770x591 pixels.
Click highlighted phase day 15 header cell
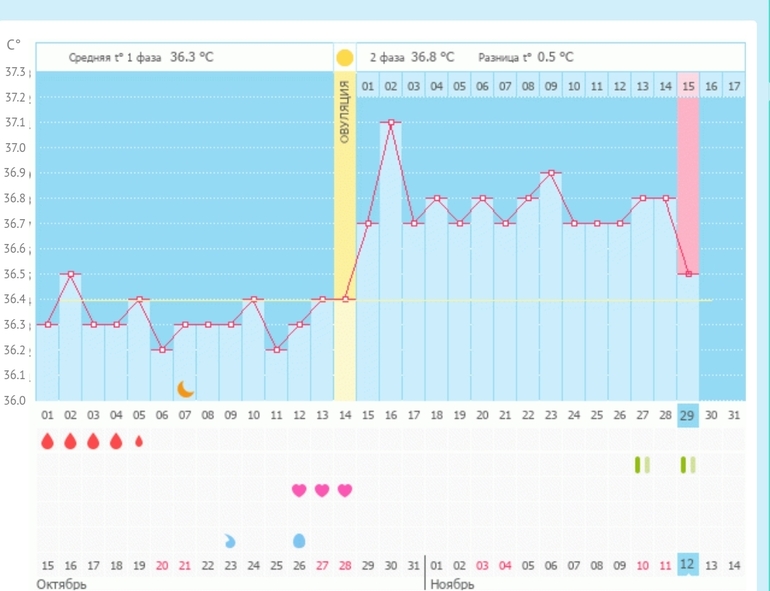[688, 87]
